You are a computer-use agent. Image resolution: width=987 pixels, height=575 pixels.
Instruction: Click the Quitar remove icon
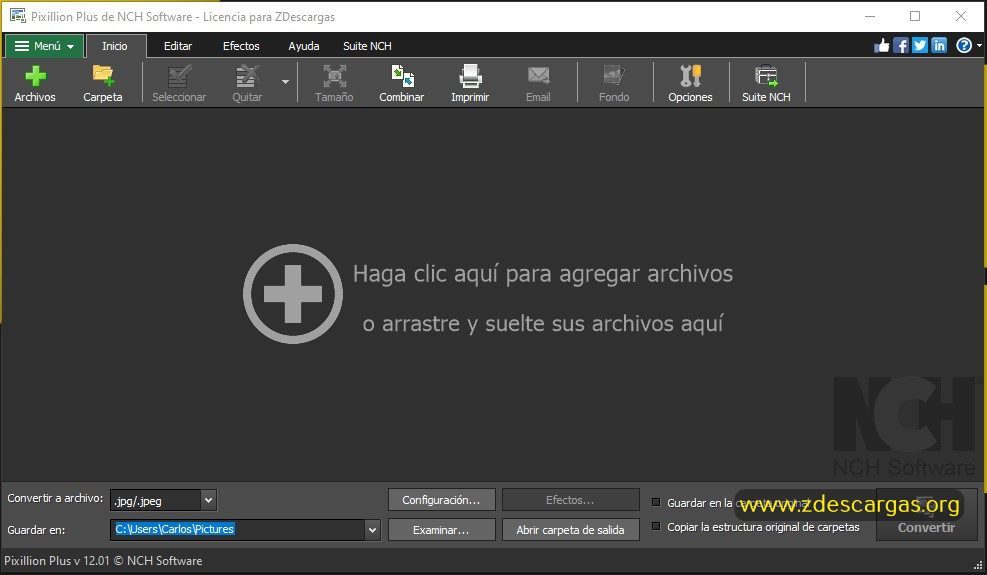tap(247, 83)
